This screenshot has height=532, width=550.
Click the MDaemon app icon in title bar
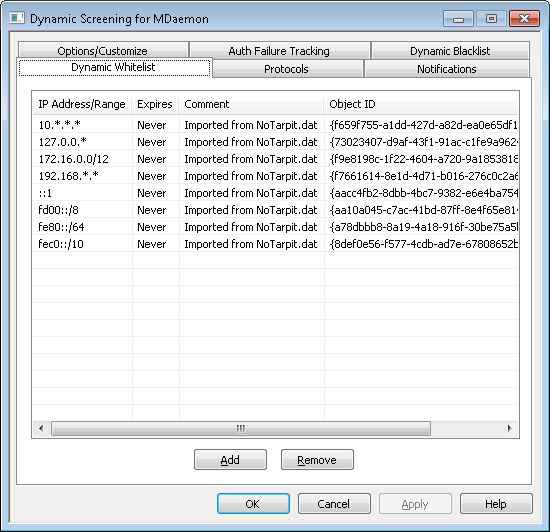click(17, 18)
